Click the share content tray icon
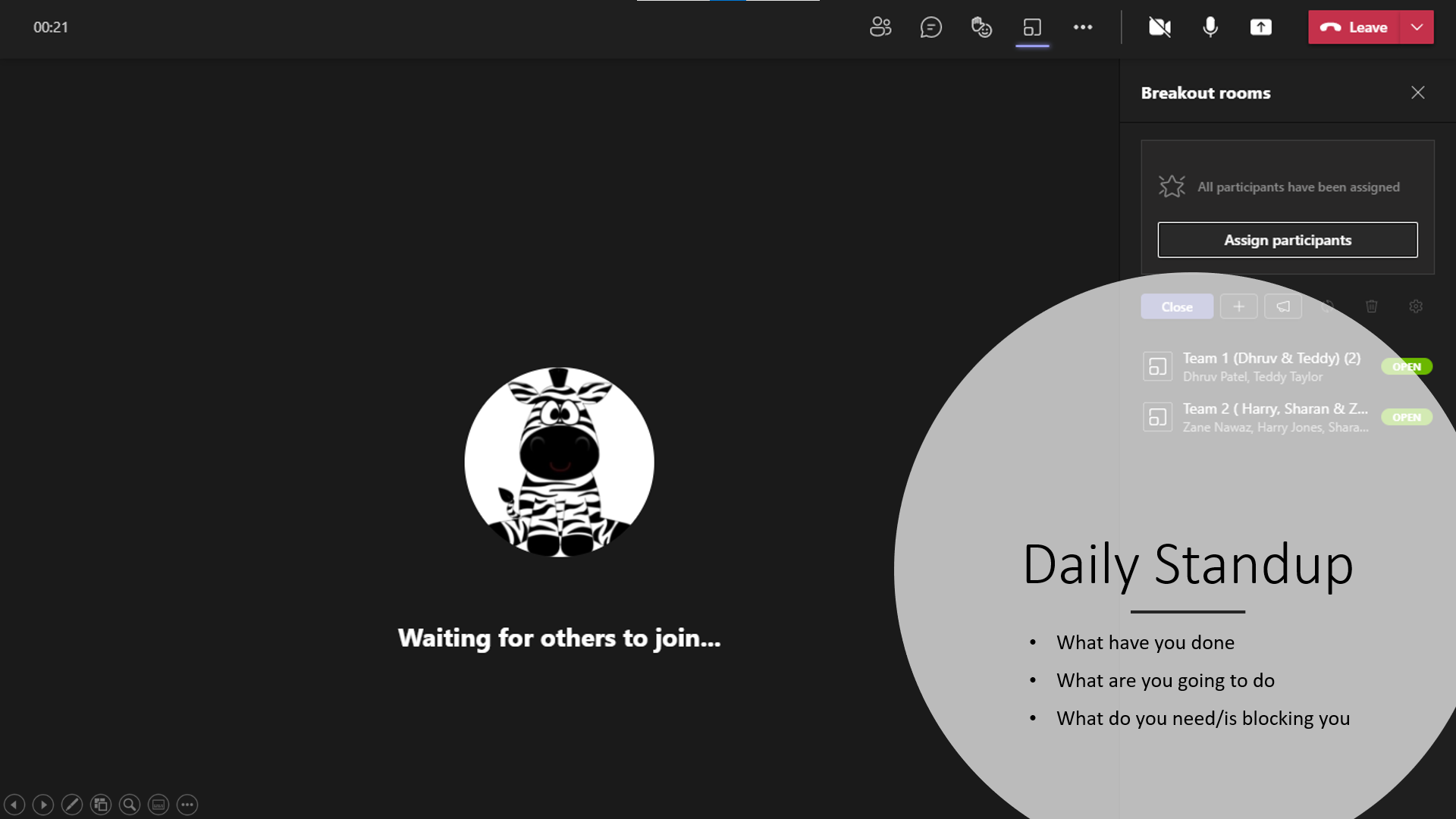This screenshot has height=819, width=1456. coord(1260,27)
